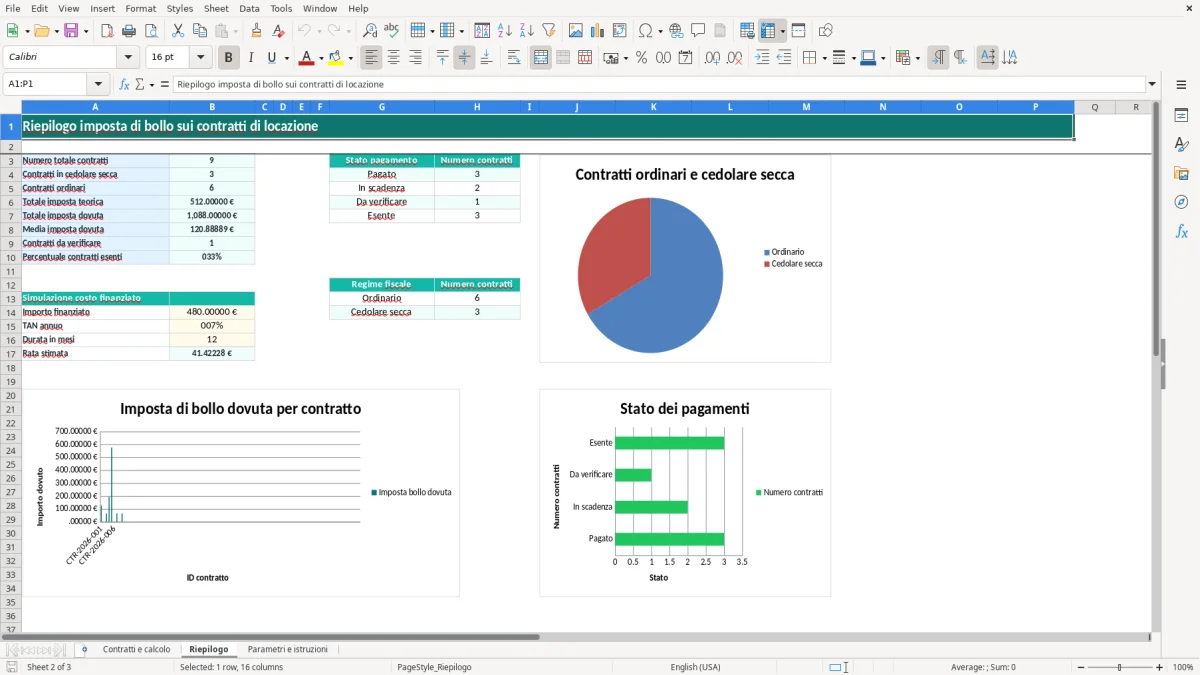Open the sidebar Navigator compass icon

coord(1181,202)
